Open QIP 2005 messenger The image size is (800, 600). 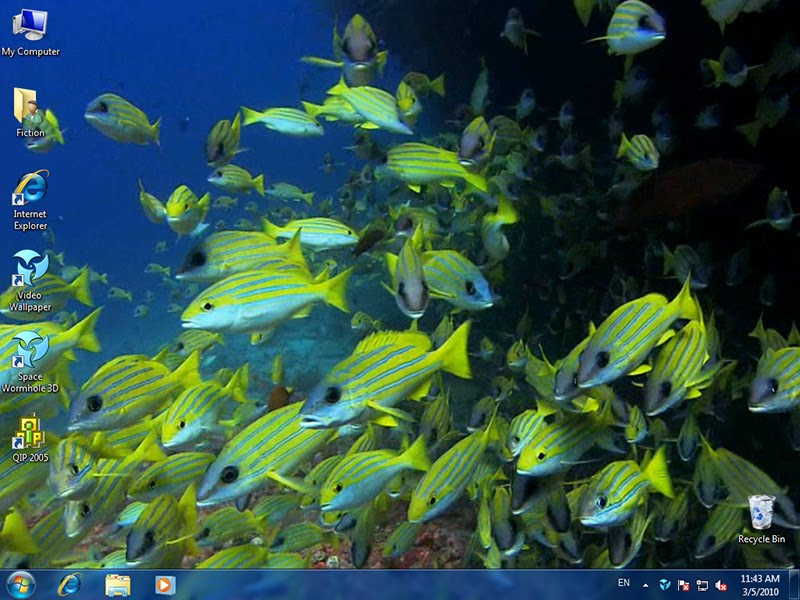pyautogui.click(x=31, y=437)
